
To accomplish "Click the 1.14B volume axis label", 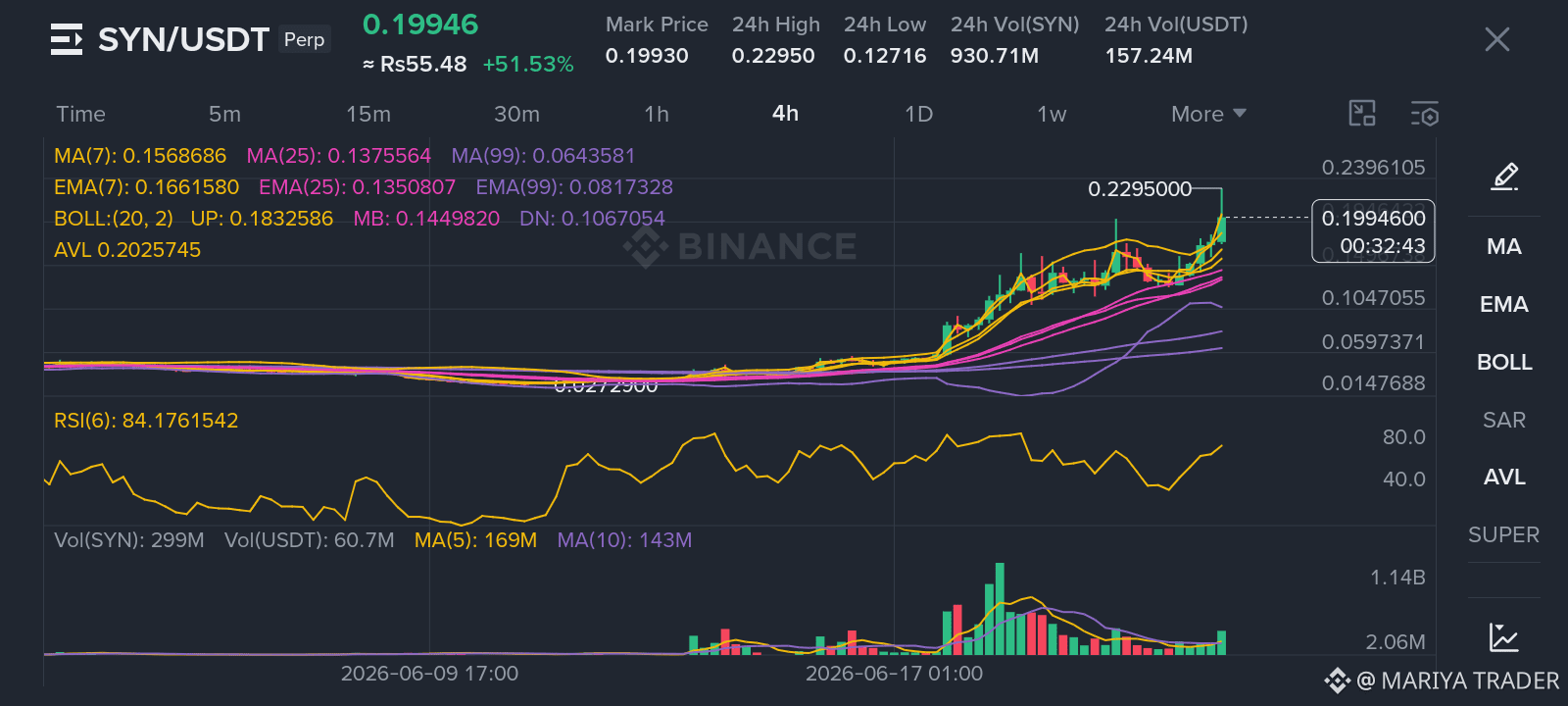I will pos(1397,578).
